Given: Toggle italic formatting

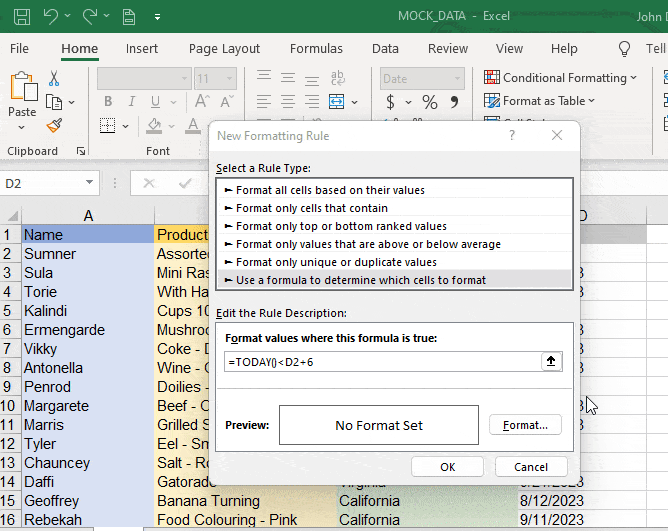Looking at the screenshot, I should [x=132, y=101].
